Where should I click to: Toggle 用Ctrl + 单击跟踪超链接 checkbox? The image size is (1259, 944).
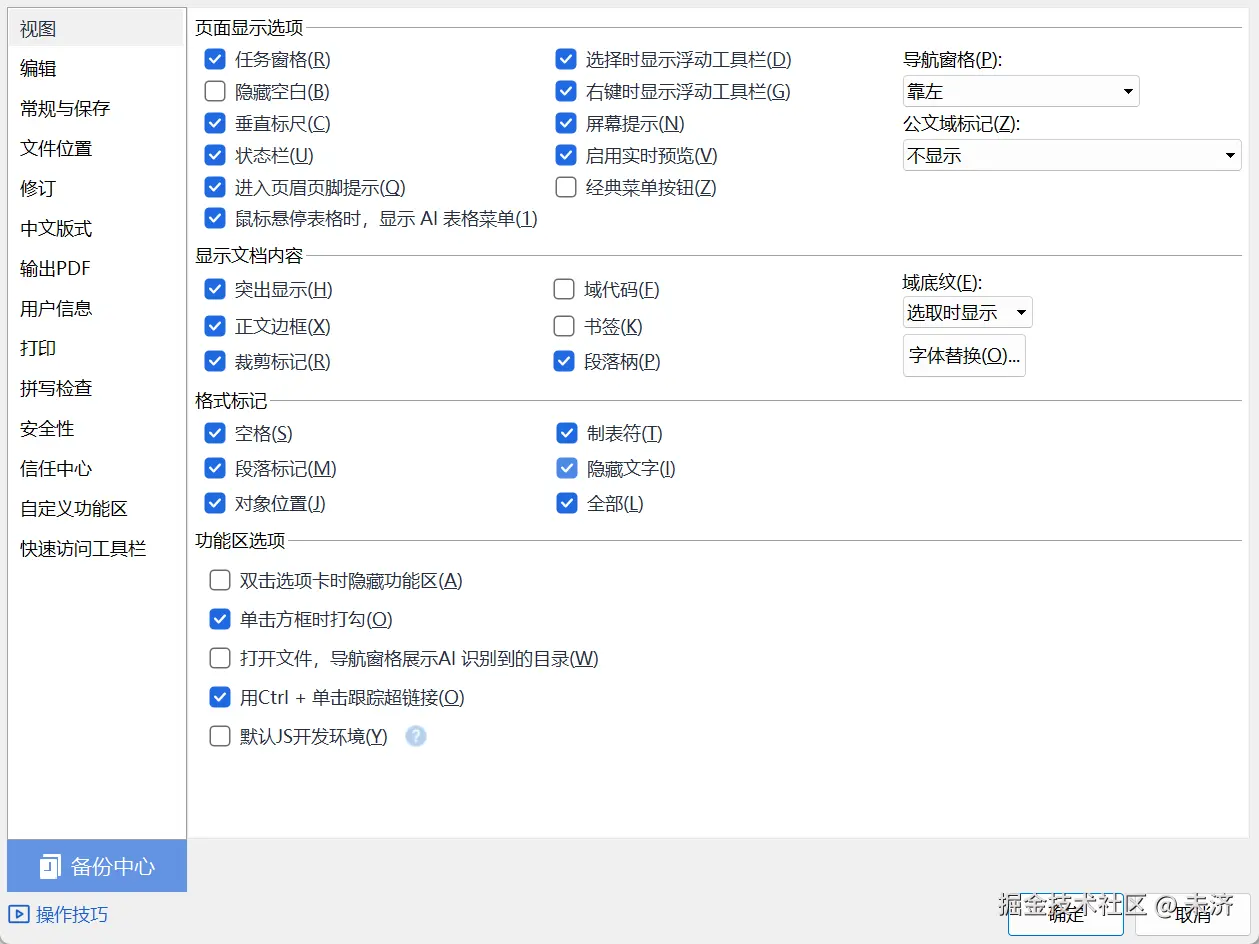point(220,698)
